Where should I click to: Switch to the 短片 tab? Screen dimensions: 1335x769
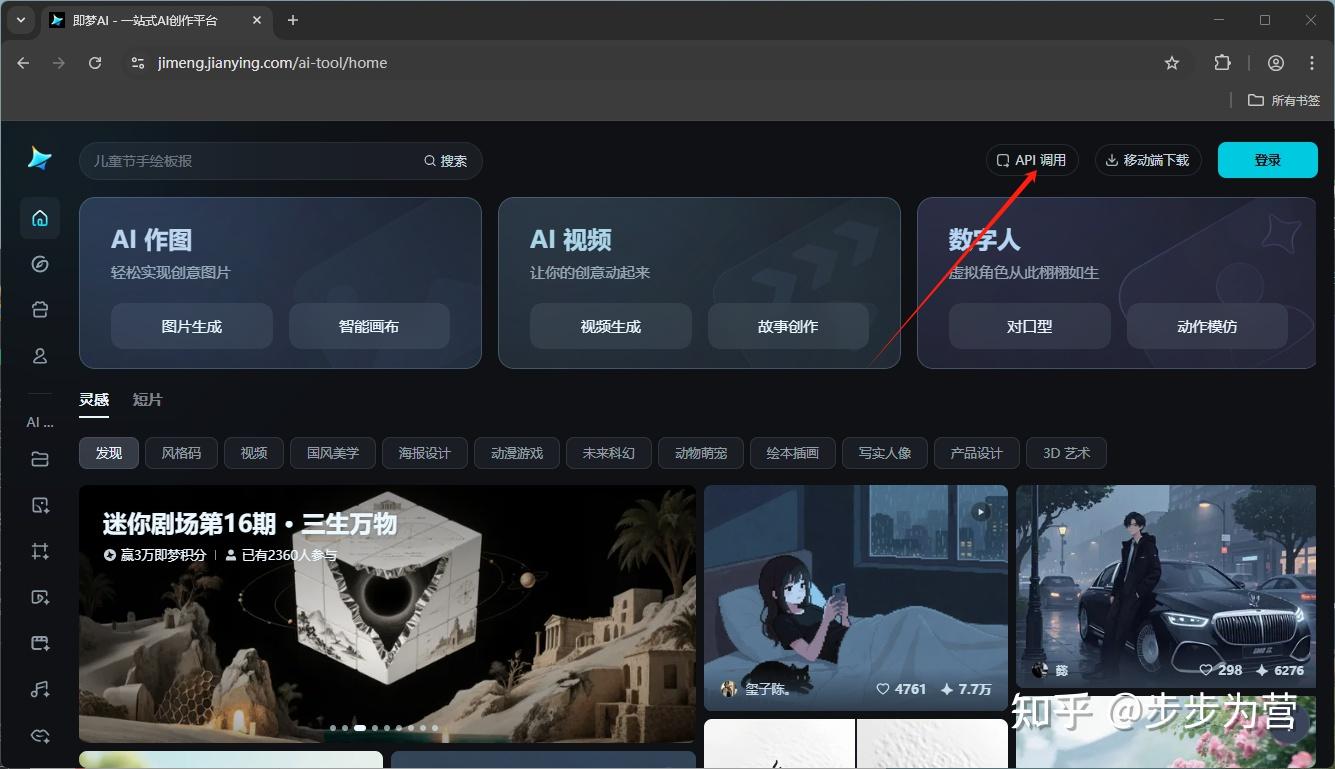[147, 400]
